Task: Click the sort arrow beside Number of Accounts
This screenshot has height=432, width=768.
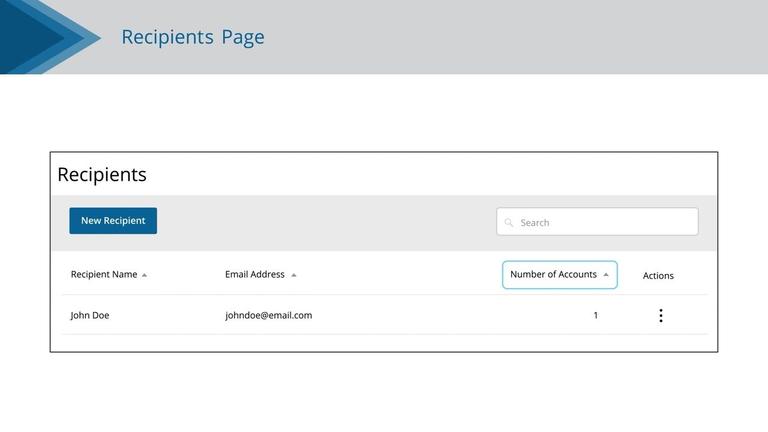Action: pyautogui.click(x=606, y=275)
